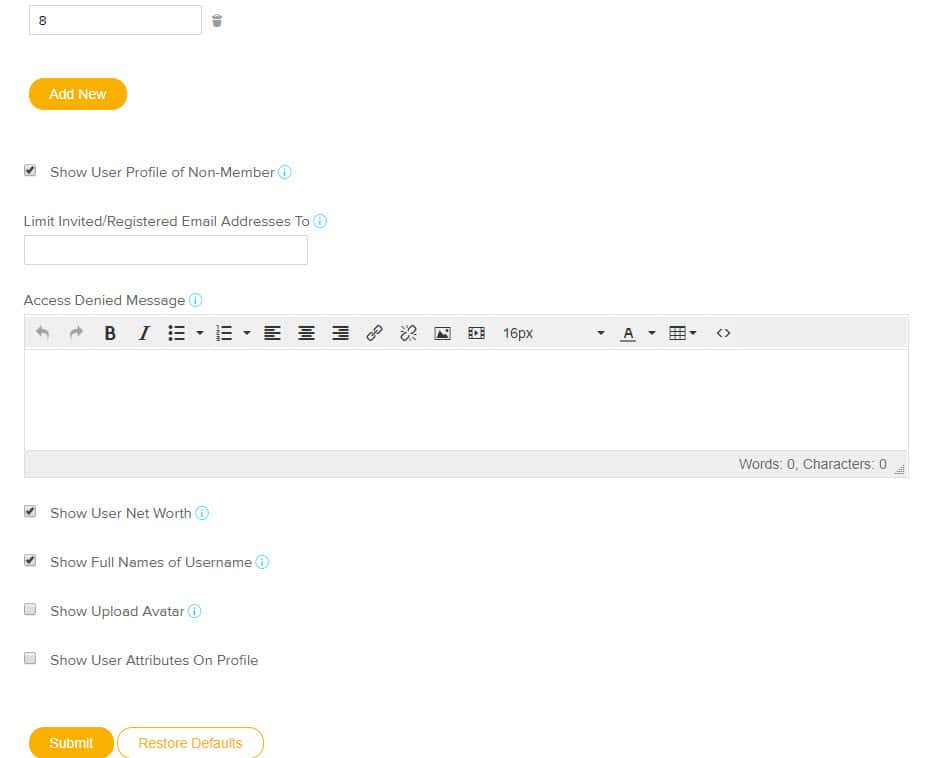This screenshot has height=758, width=939.
Task: Info icon next to Show User Profile of Non-Member
Action: [x=285, y=172]
